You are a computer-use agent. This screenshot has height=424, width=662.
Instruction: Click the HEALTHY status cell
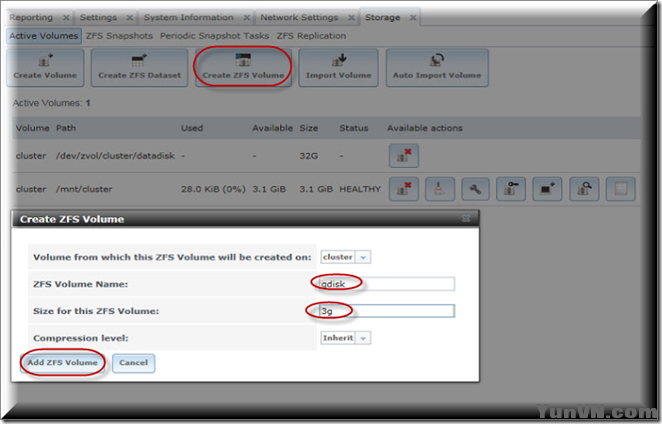[x=360, y=189]
